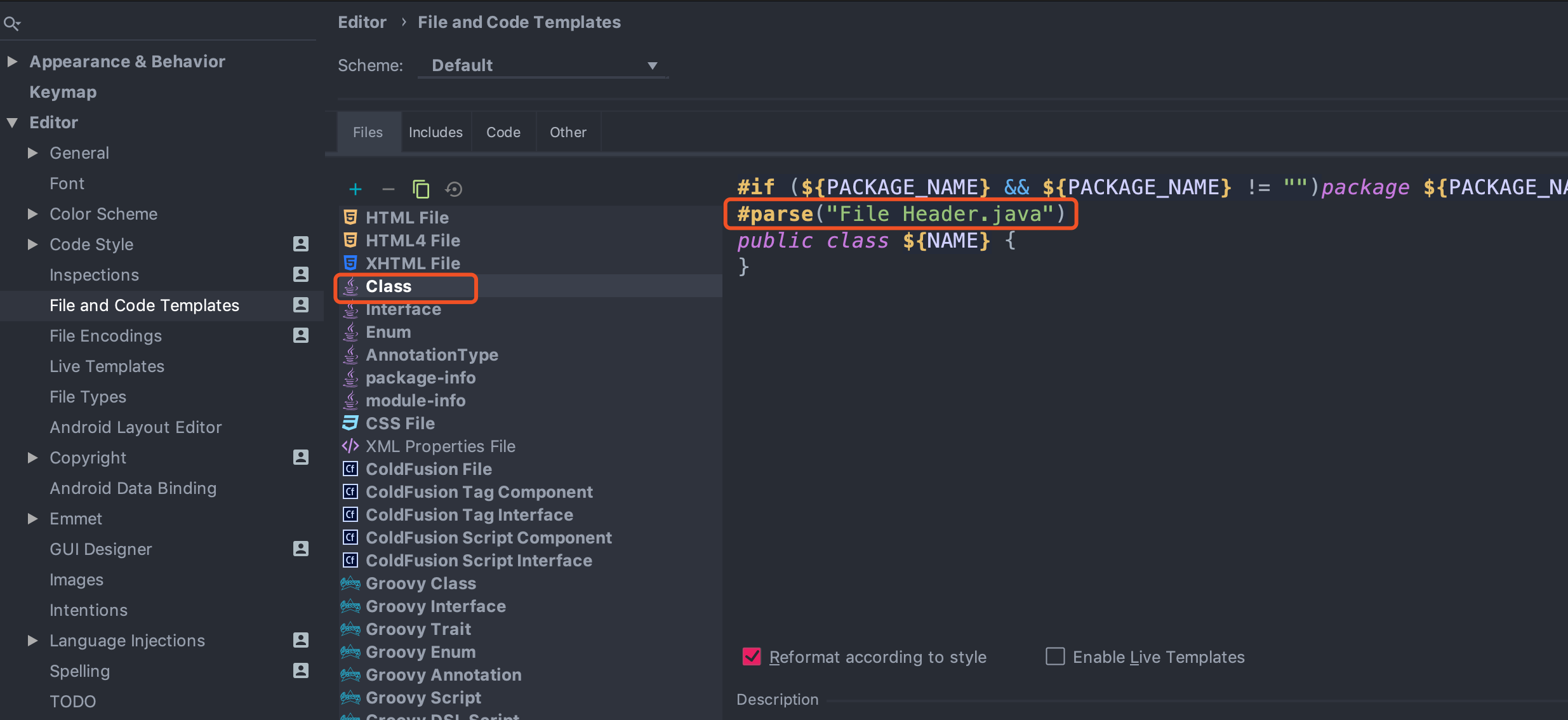Click the minus Remove Template icon

click(389, 189)
